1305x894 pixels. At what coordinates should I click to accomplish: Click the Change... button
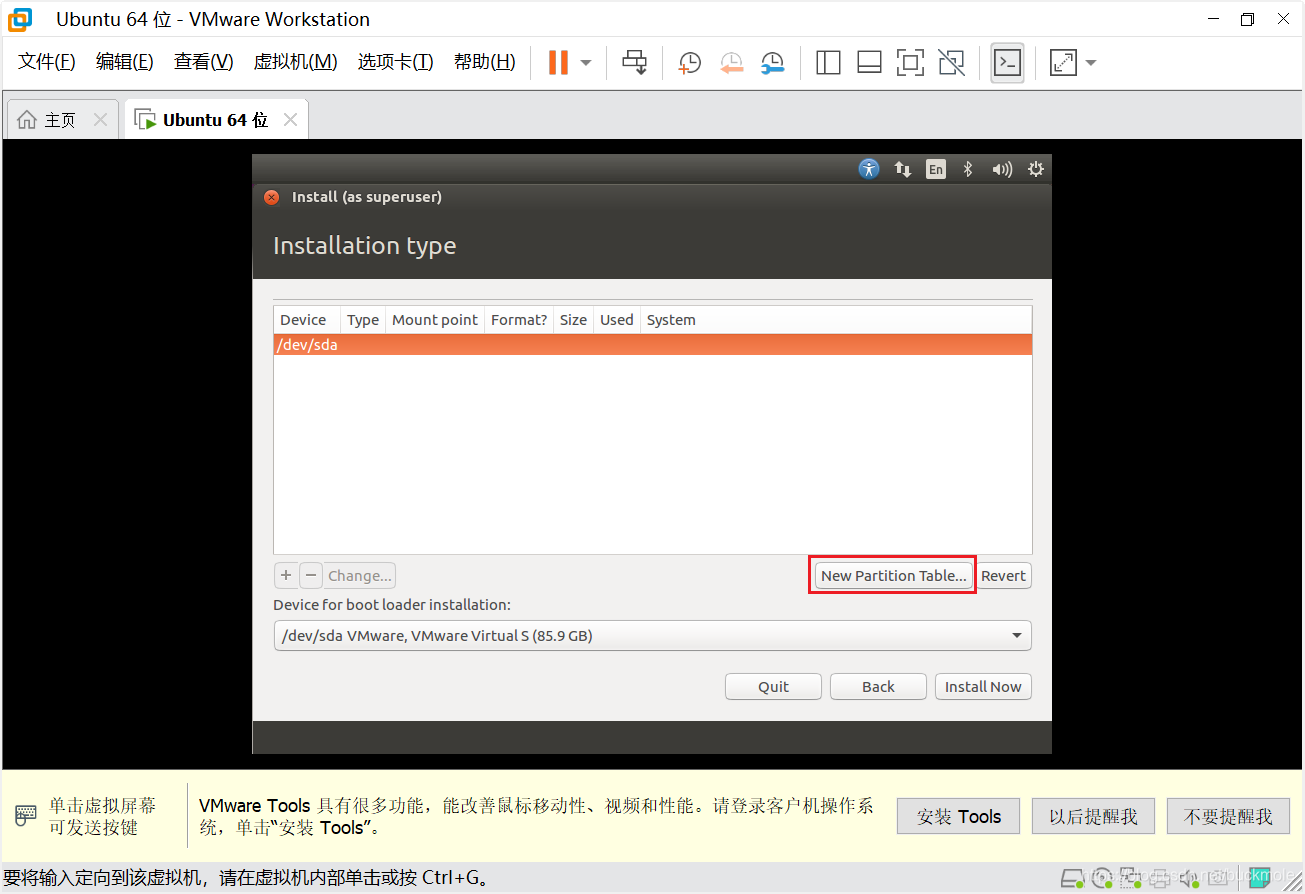point(360,575)
